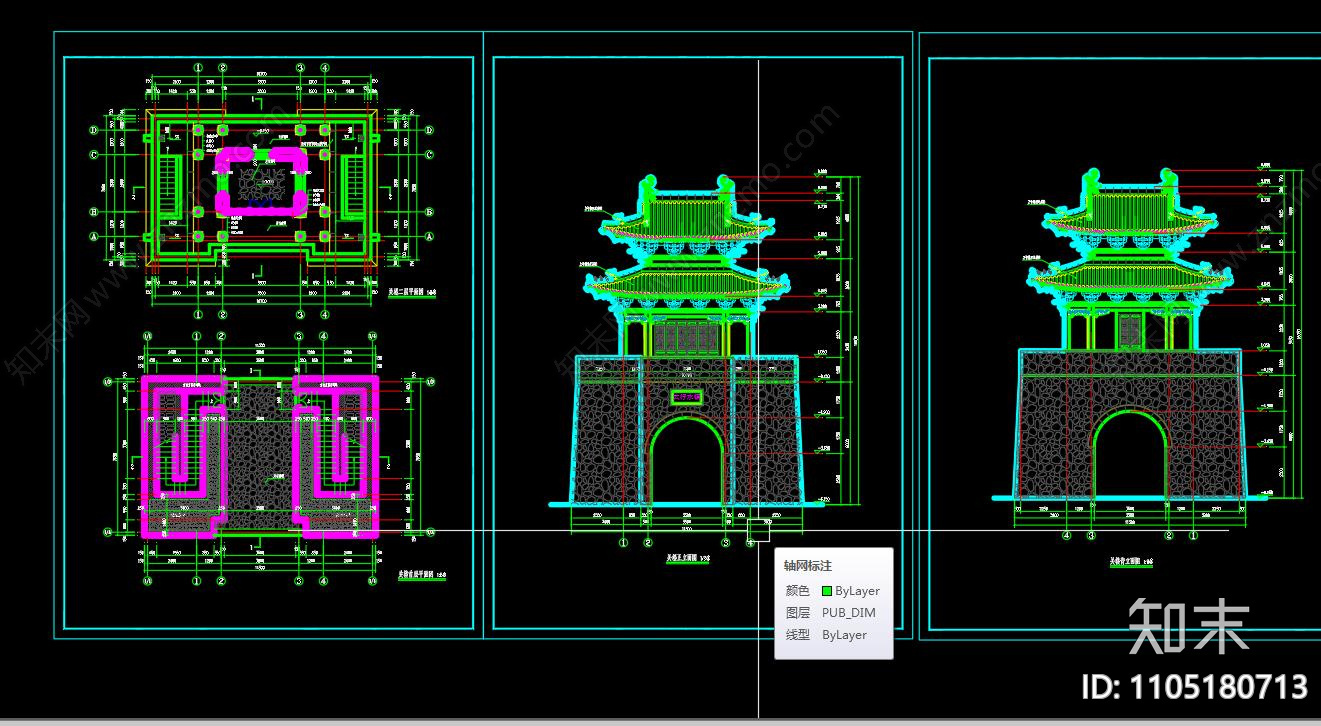Pick the magenta central room in second-floor plan
This screenshot has width=1321, height=726.
[x=262, y=181]
